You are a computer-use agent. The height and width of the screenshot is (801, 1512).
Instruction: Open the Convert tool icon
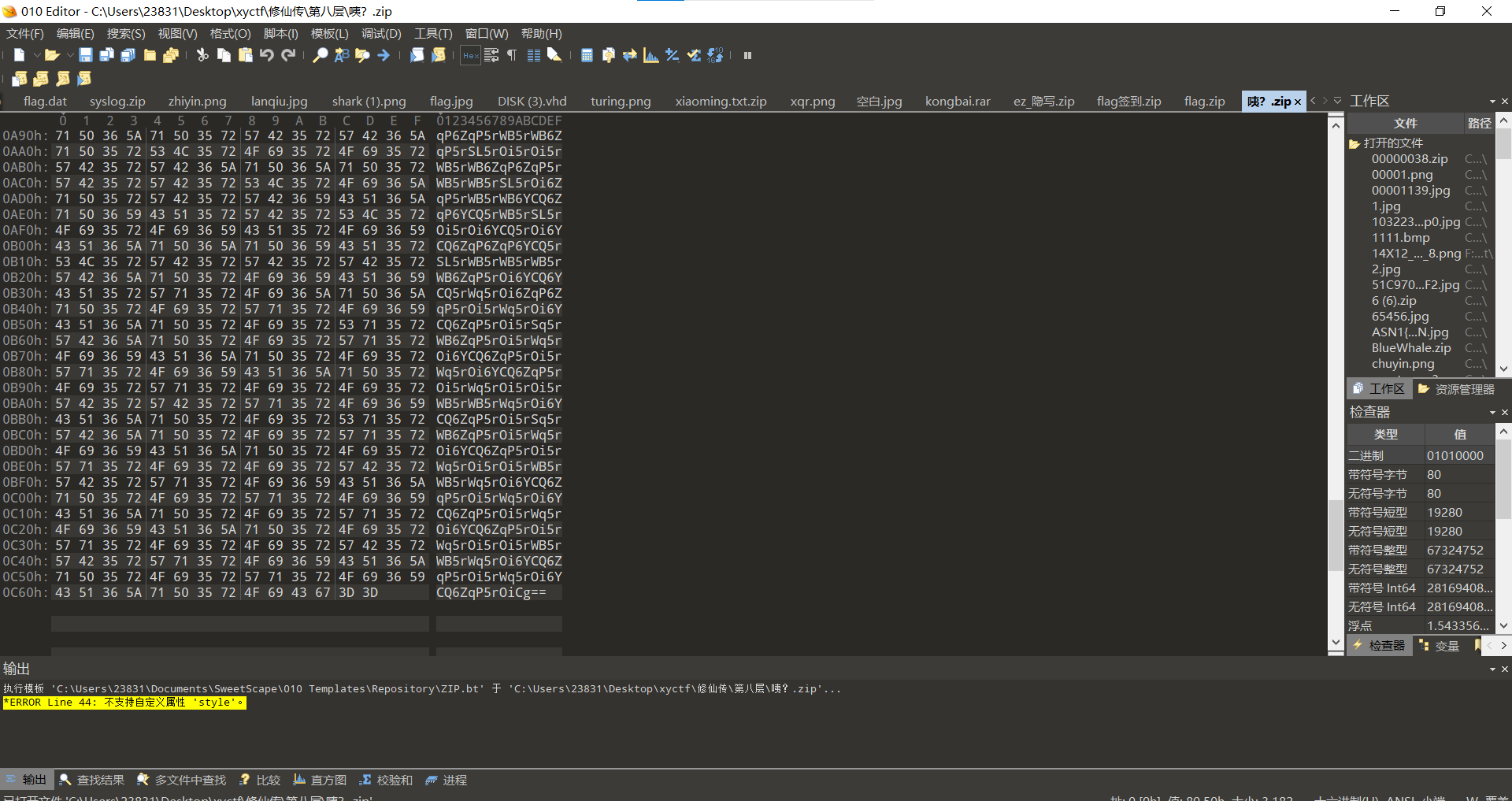coord(629,55)
